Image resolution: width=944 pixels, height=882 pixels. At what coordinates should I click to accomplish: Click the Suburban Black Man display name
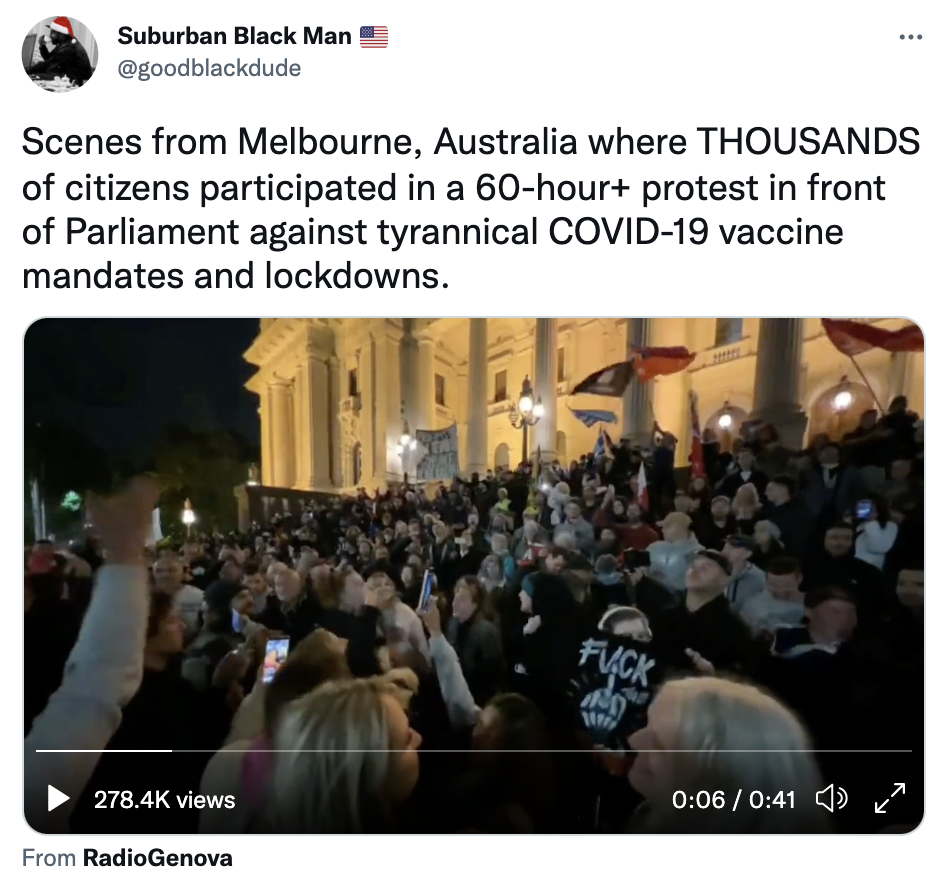point(234,36)
